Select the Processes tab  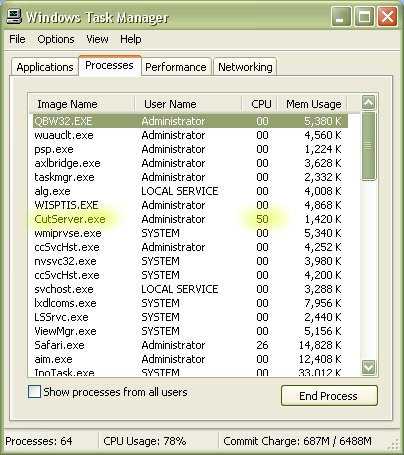click(x=109, y=65)
